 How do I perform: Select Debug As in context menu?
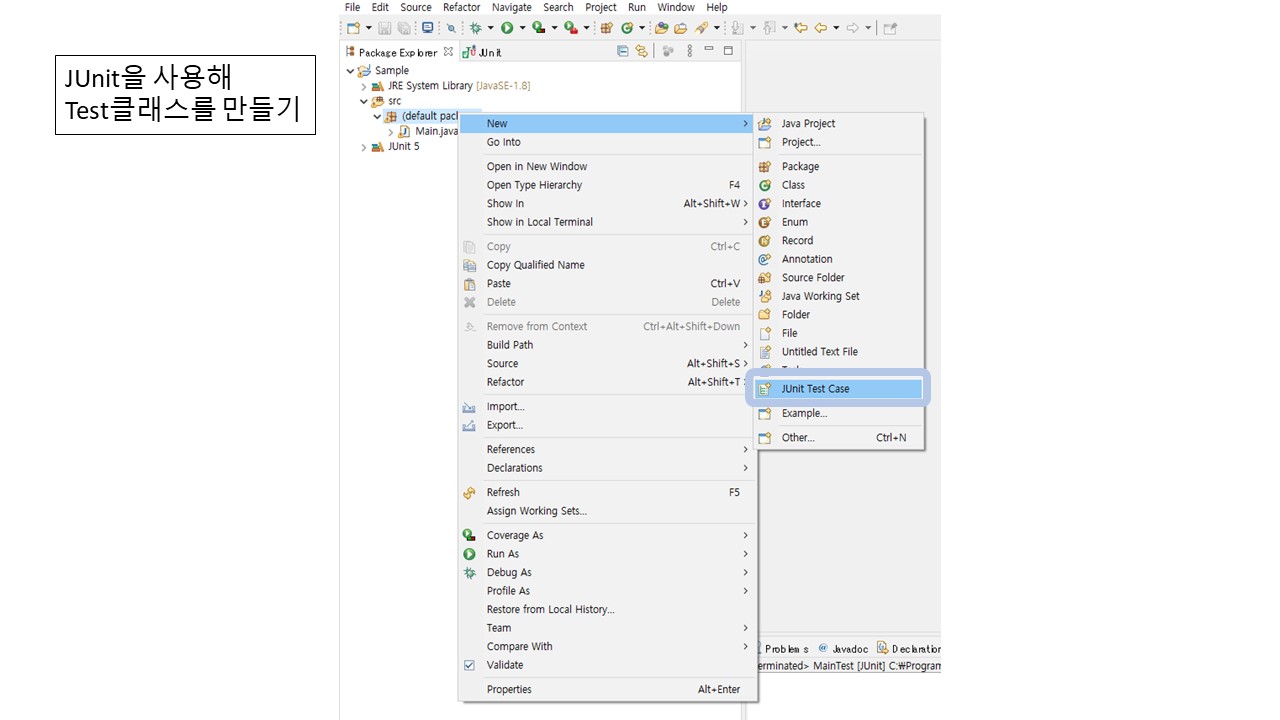click(x=606, y=573)
